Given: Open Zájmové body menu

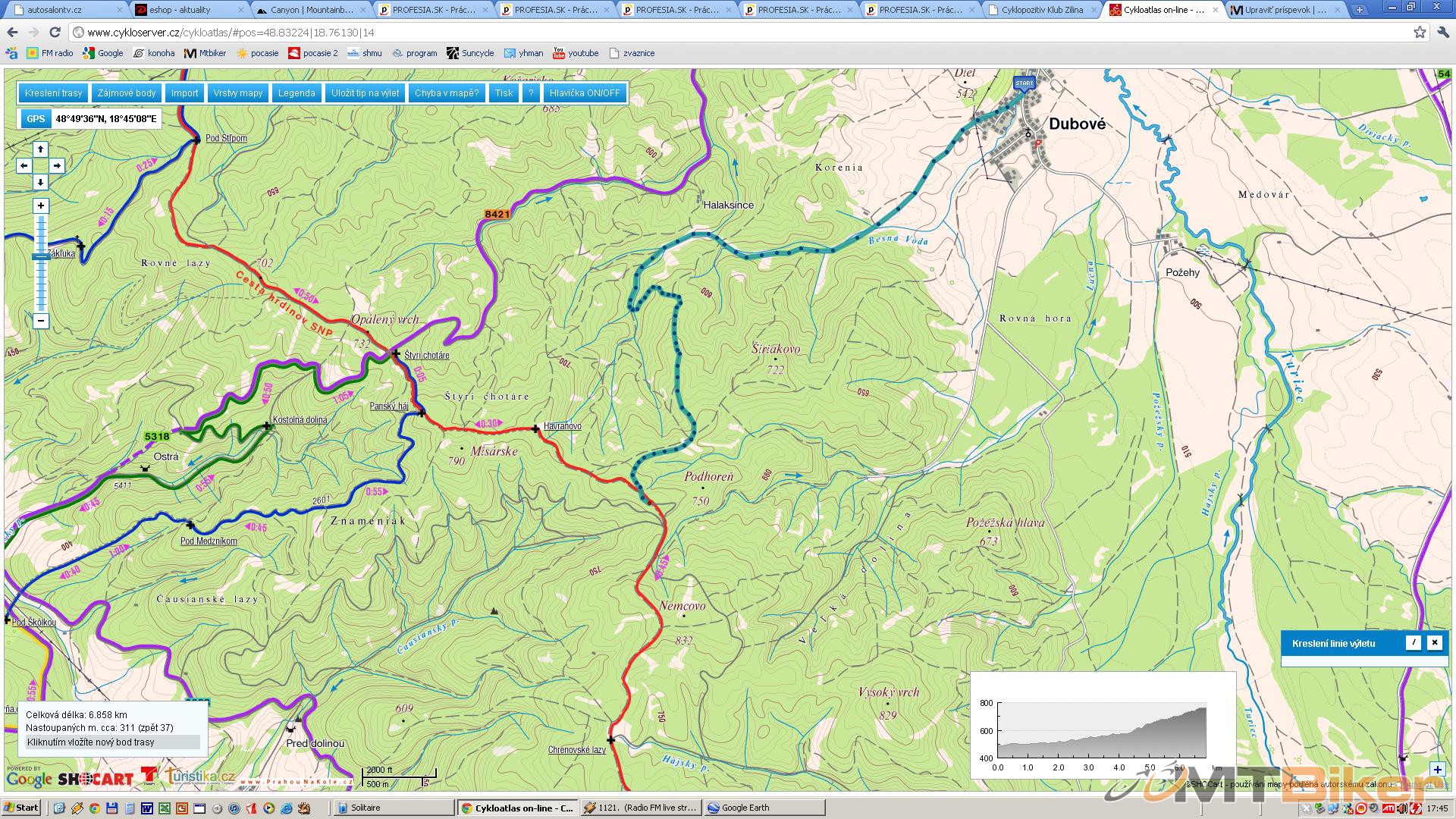Looking at the screenshot, I should coord(127,93).
